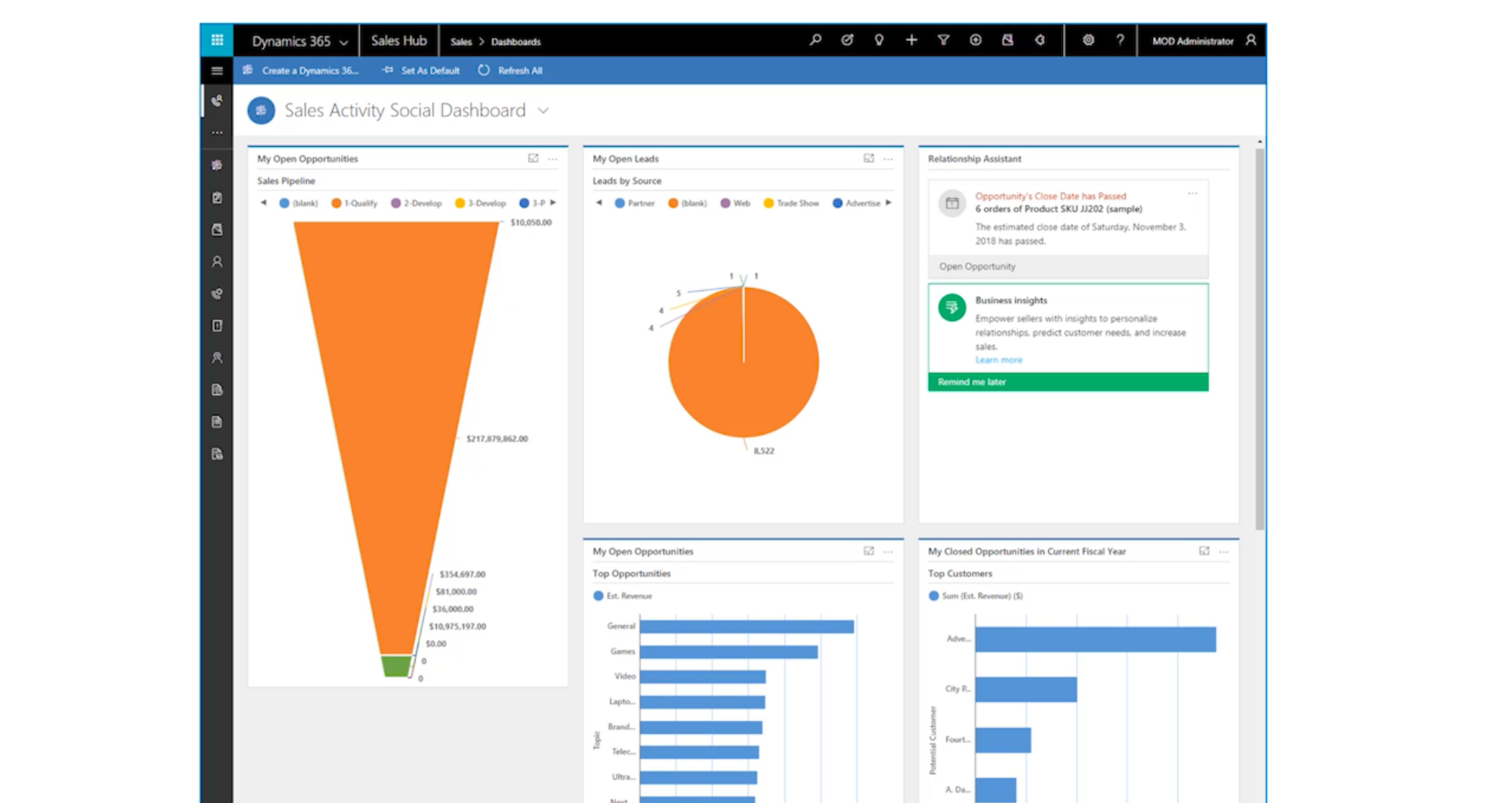This screenshot has width=1512, height=803.
Task: Open Help via the question mark icon
Action: coord(1120,40)
